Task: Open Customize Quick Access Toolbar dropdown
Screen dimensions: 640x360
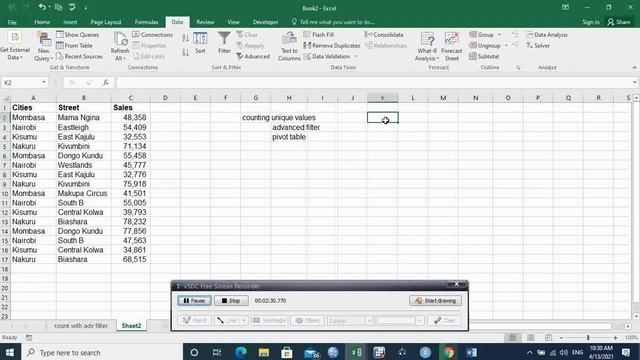Action: pos(85,7)
